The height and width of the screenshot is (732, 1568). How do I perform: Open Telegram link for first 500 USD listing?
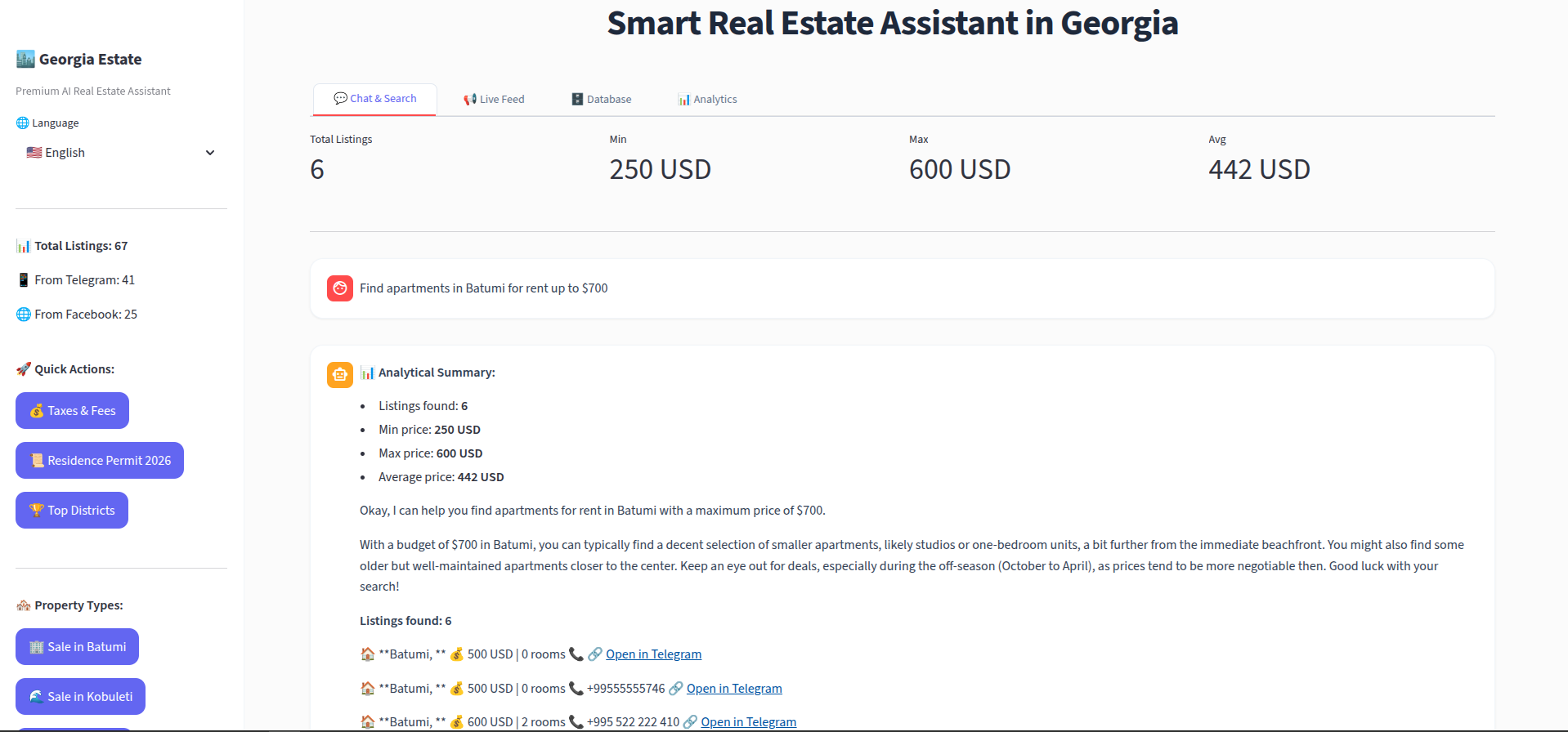653,654
